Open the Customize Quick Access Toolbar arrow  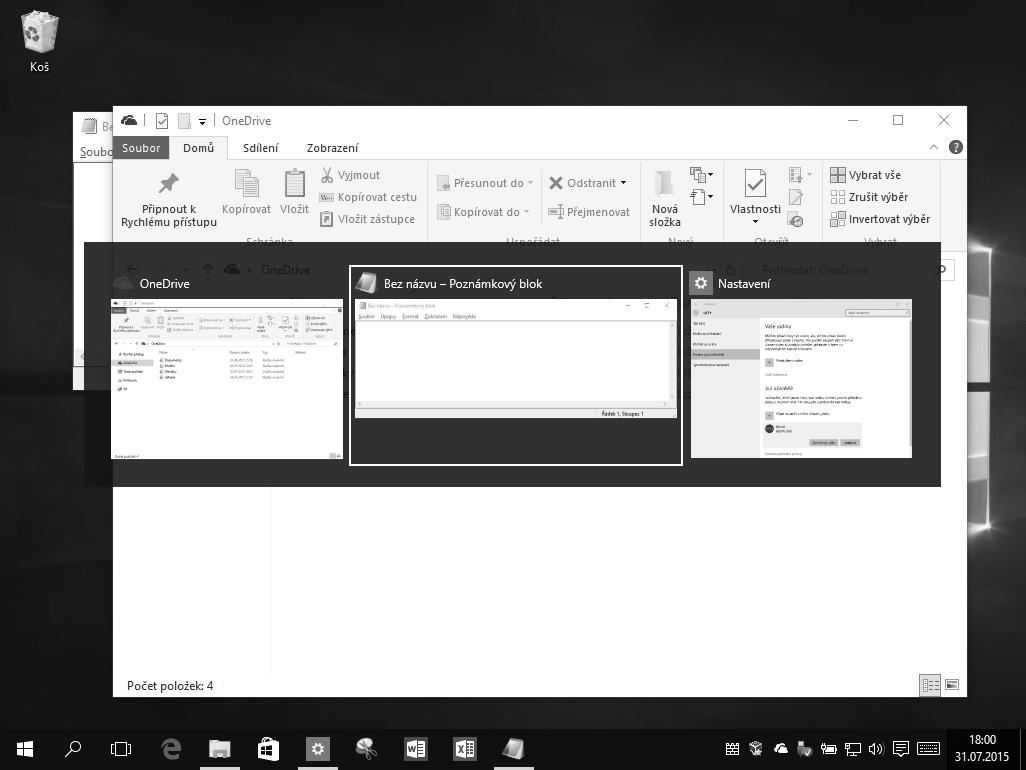coord(202,122)
